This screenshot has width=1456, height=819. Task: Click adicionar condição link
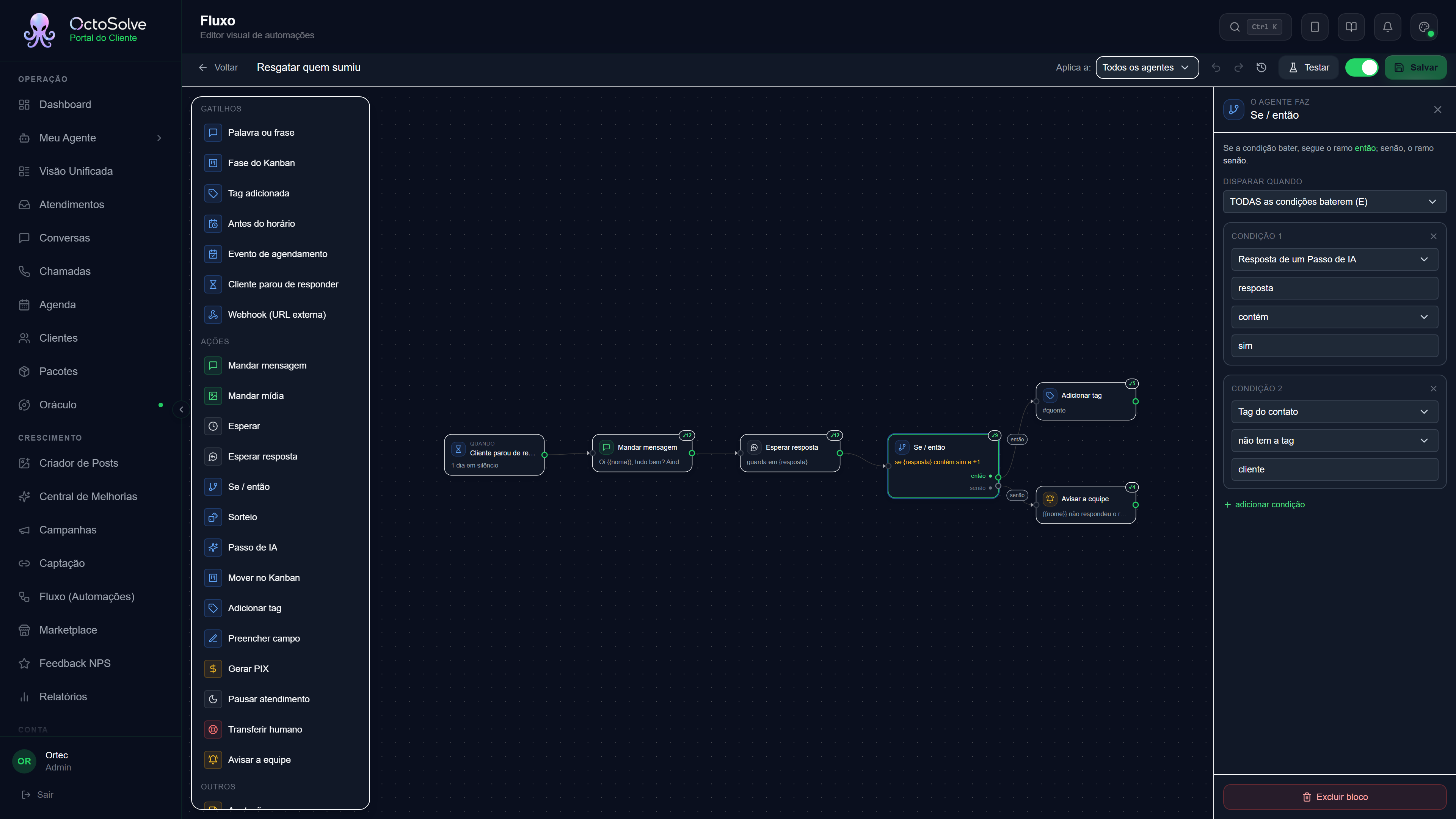point(1265,504)
